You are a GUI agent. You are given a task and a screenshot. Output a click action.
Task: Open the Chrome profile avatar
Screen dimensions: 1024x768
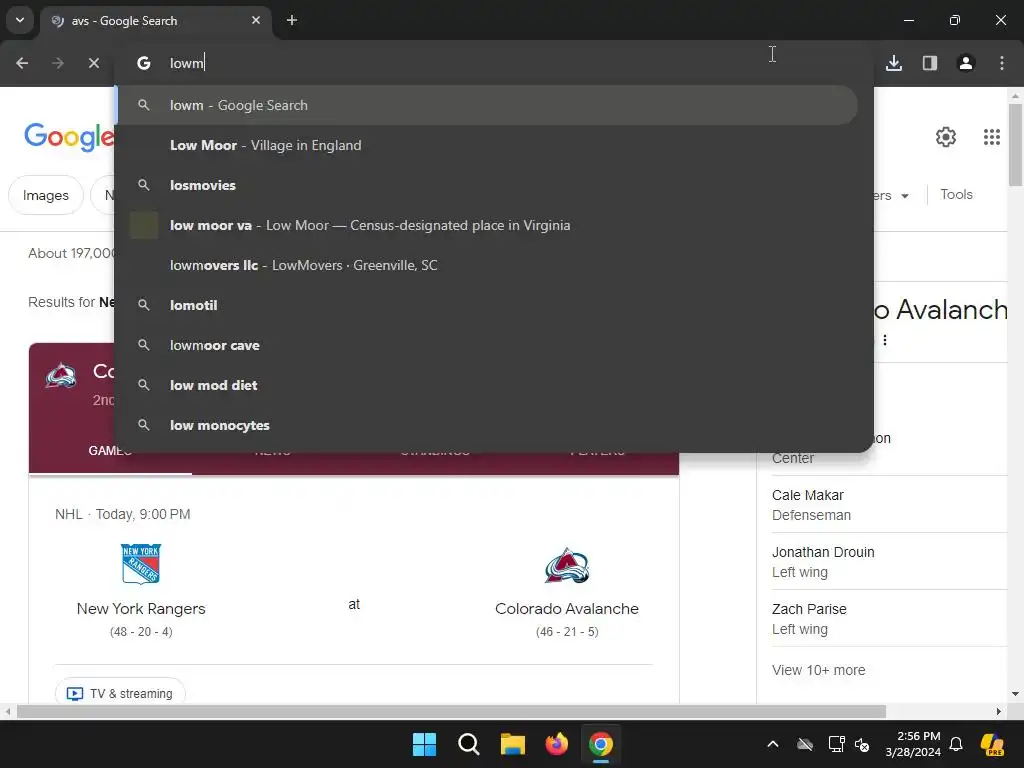click(x=966, y=63)
